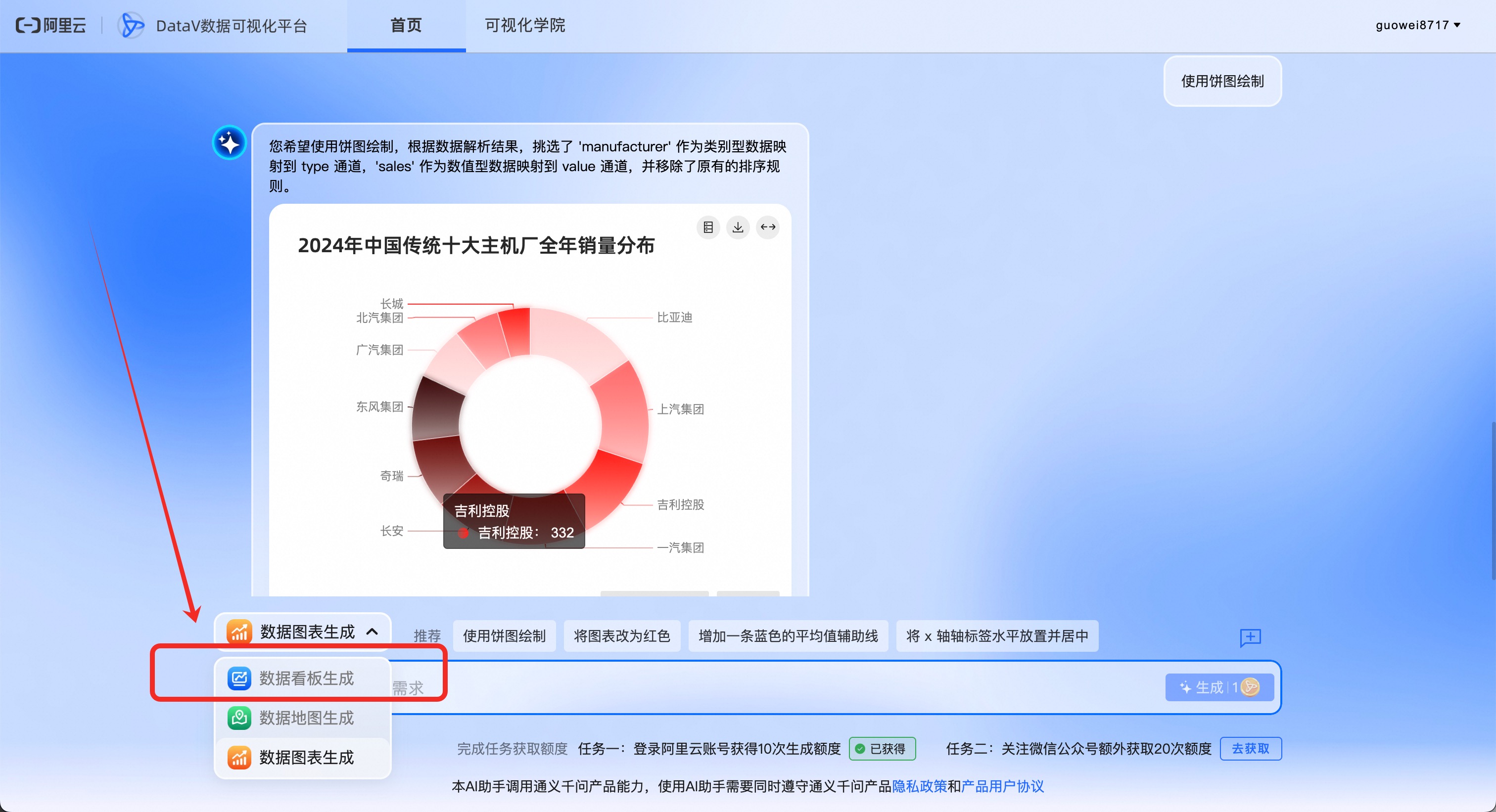Click 将 x 轴轴标签水平放置并居中 suggestion
The width and height of the screenshot is (1496, 812).
coord(997,636)
